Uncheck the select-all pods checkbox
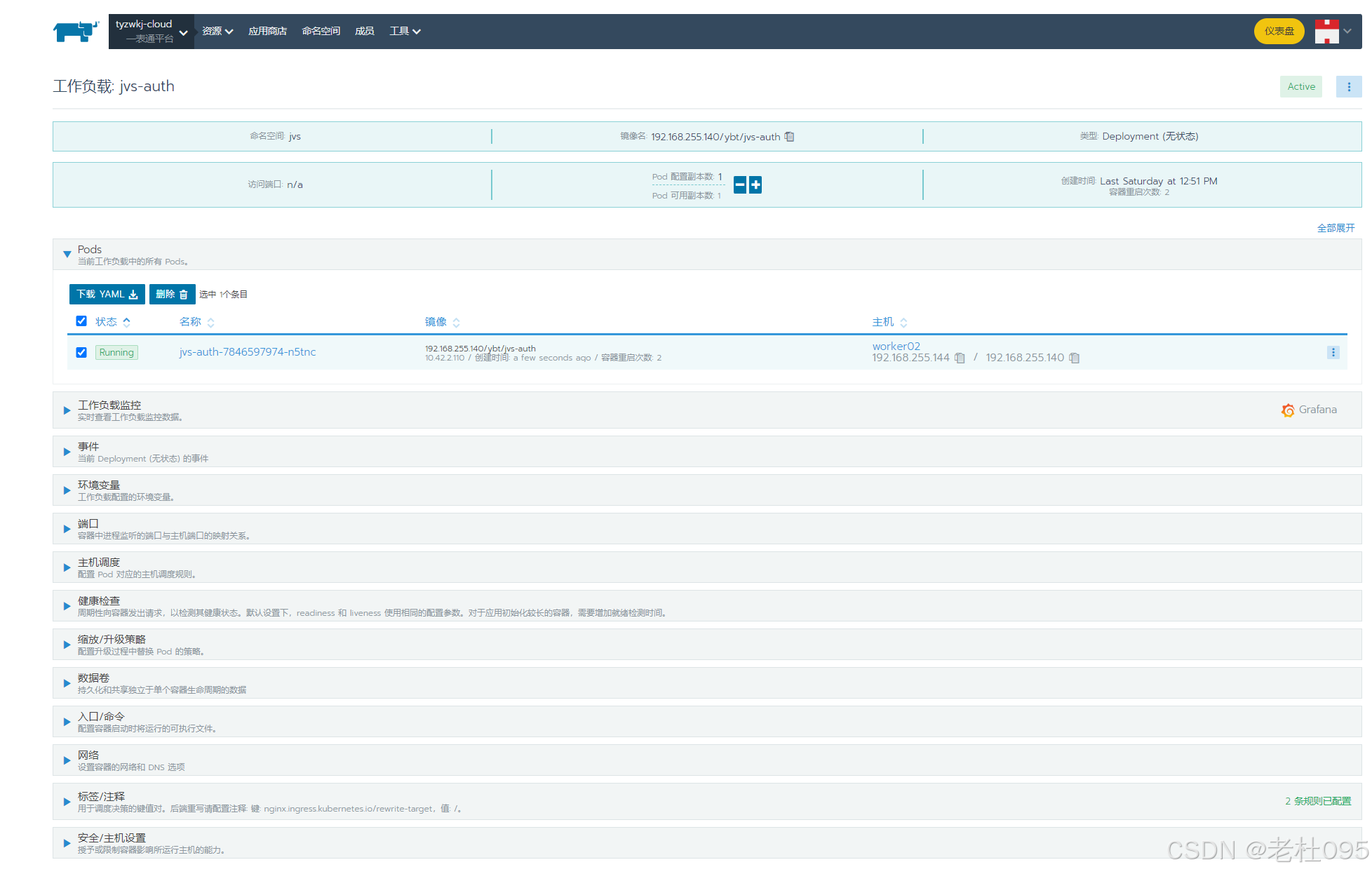Viewport: 1372px width, 874px height. click(81, 321)
